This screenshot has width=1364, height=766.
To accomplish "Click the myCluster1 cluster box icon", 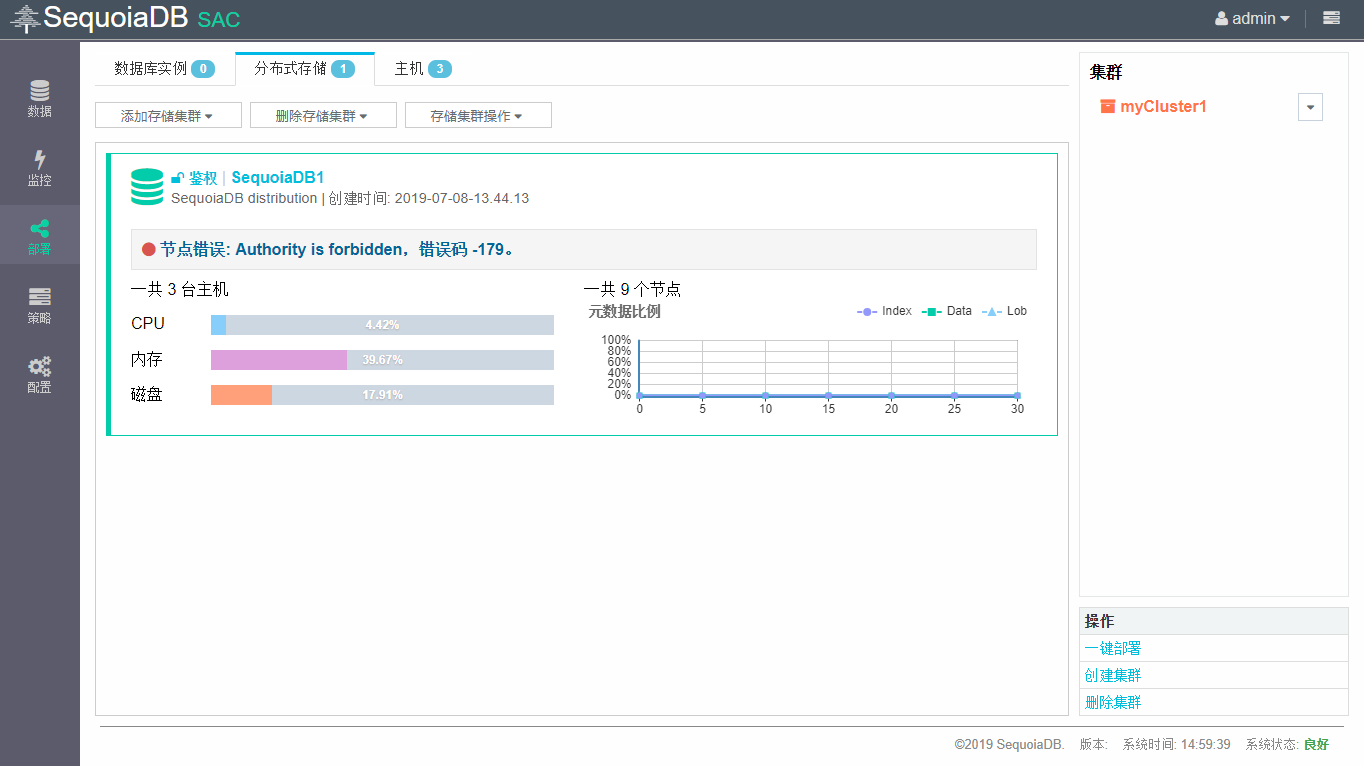I will click(1107, 106).
